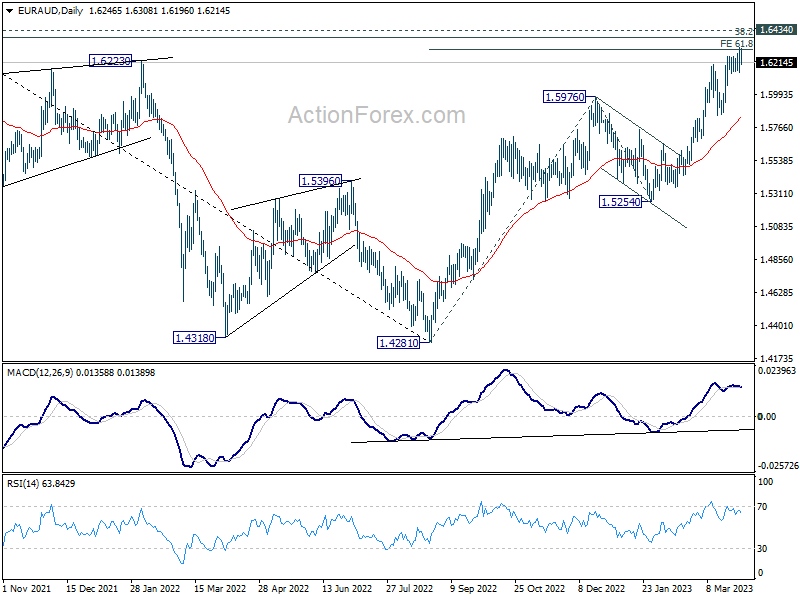Click the 1.41735 price axis value
Image resolution: width=800 pixels, height=600 pixels.
click(777, 358)
